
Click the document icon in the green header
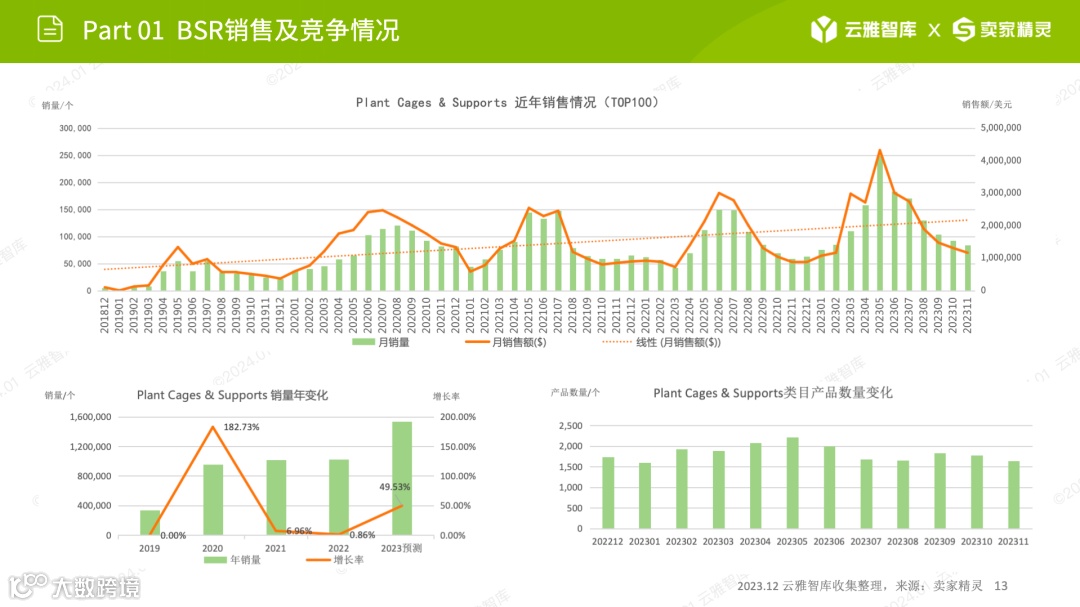tap(50, 29)
